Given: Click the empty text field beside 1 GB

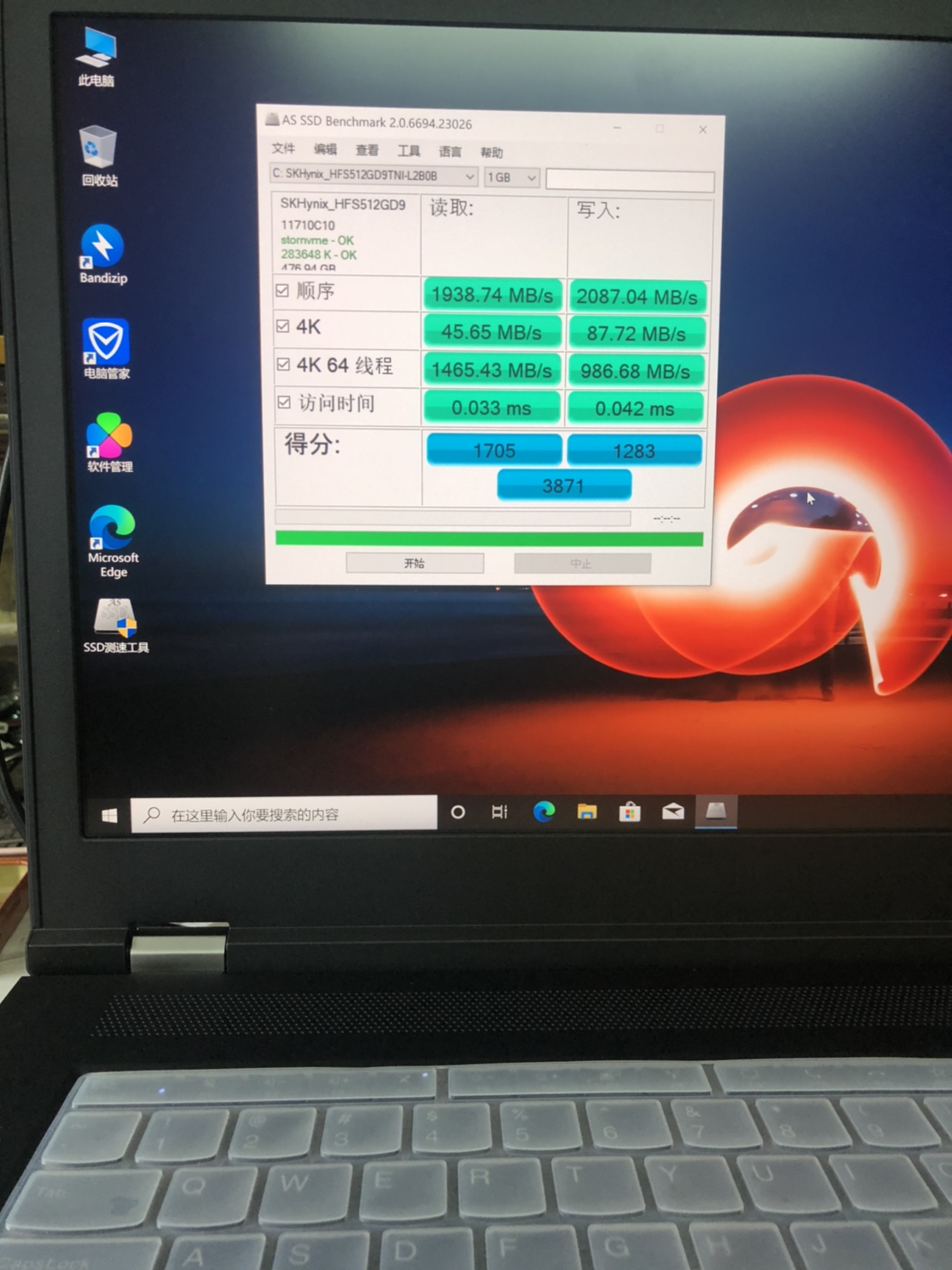Looking at the screenshot, I should pos(630,180).
